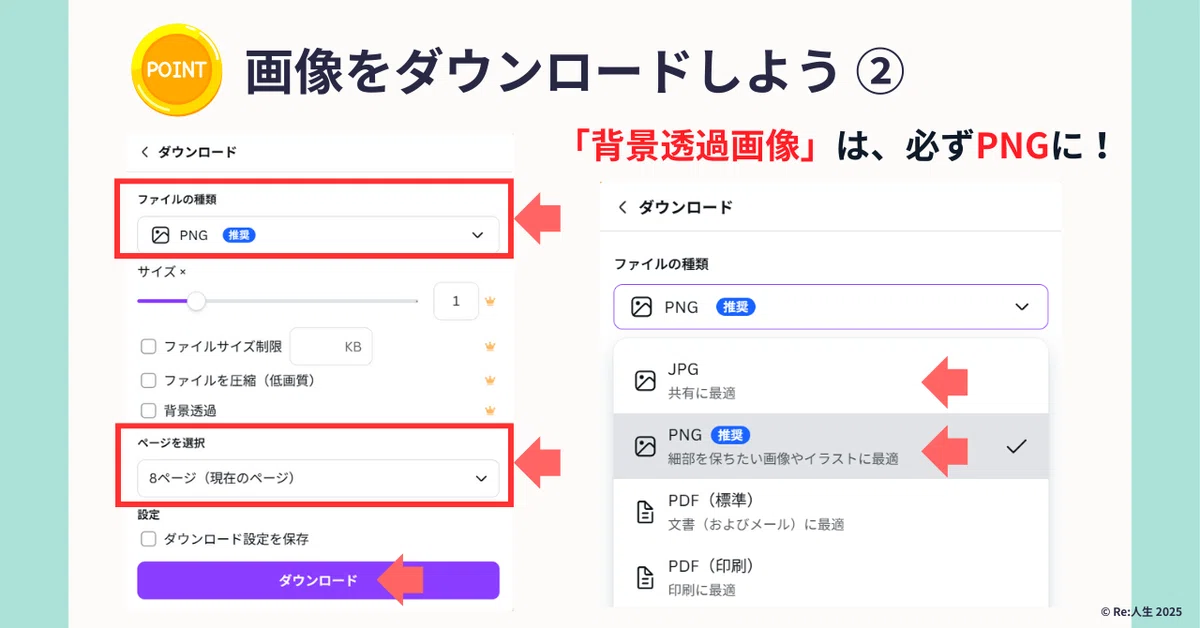Image resolution: width=1200 pixels, height=628 pixels.
Task: Select the JPG 共有に最適 option
Action: pyautogui.click(x=831, y=381)
